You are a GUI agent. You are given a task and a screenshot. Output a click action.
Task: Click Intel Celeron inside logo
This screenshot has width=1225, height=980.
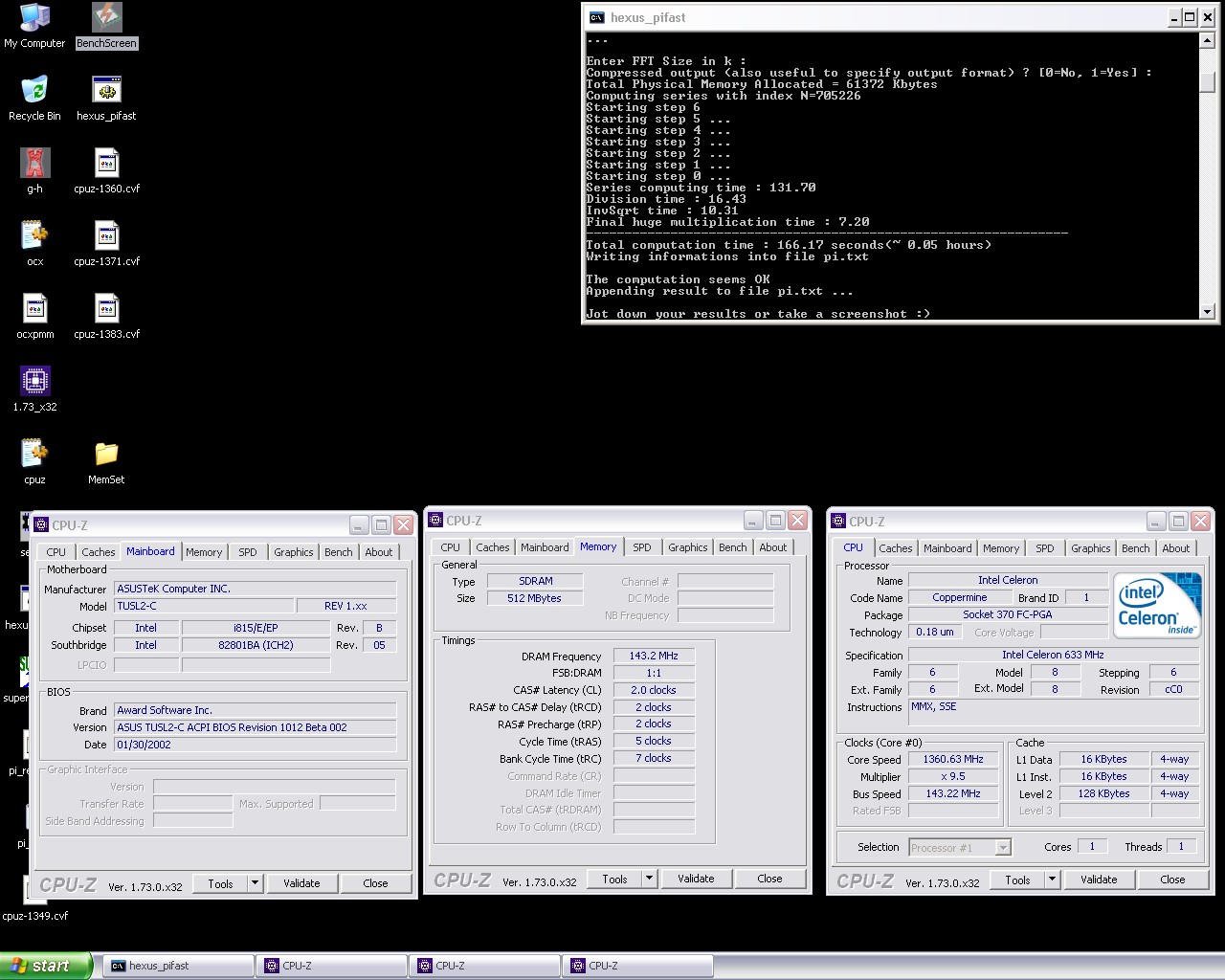pyautogui.click(x=1158, y=606)
